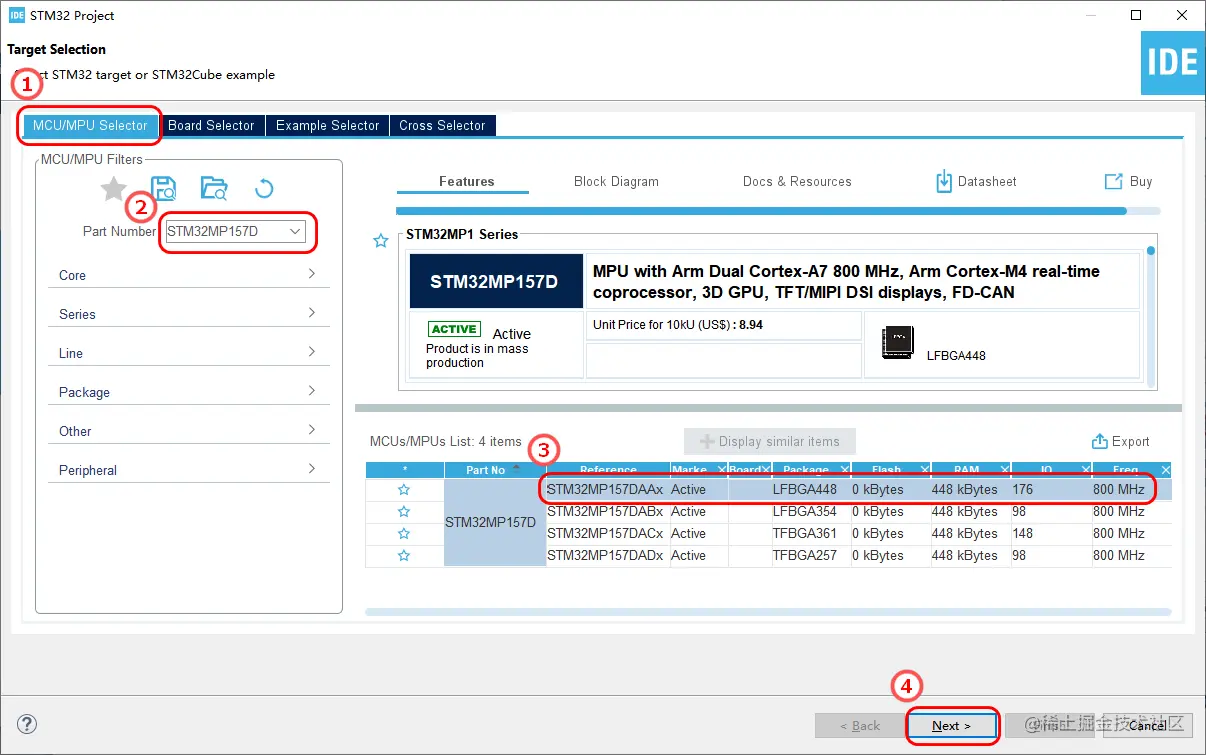Click the Flash column header

(x=890, y=470)
